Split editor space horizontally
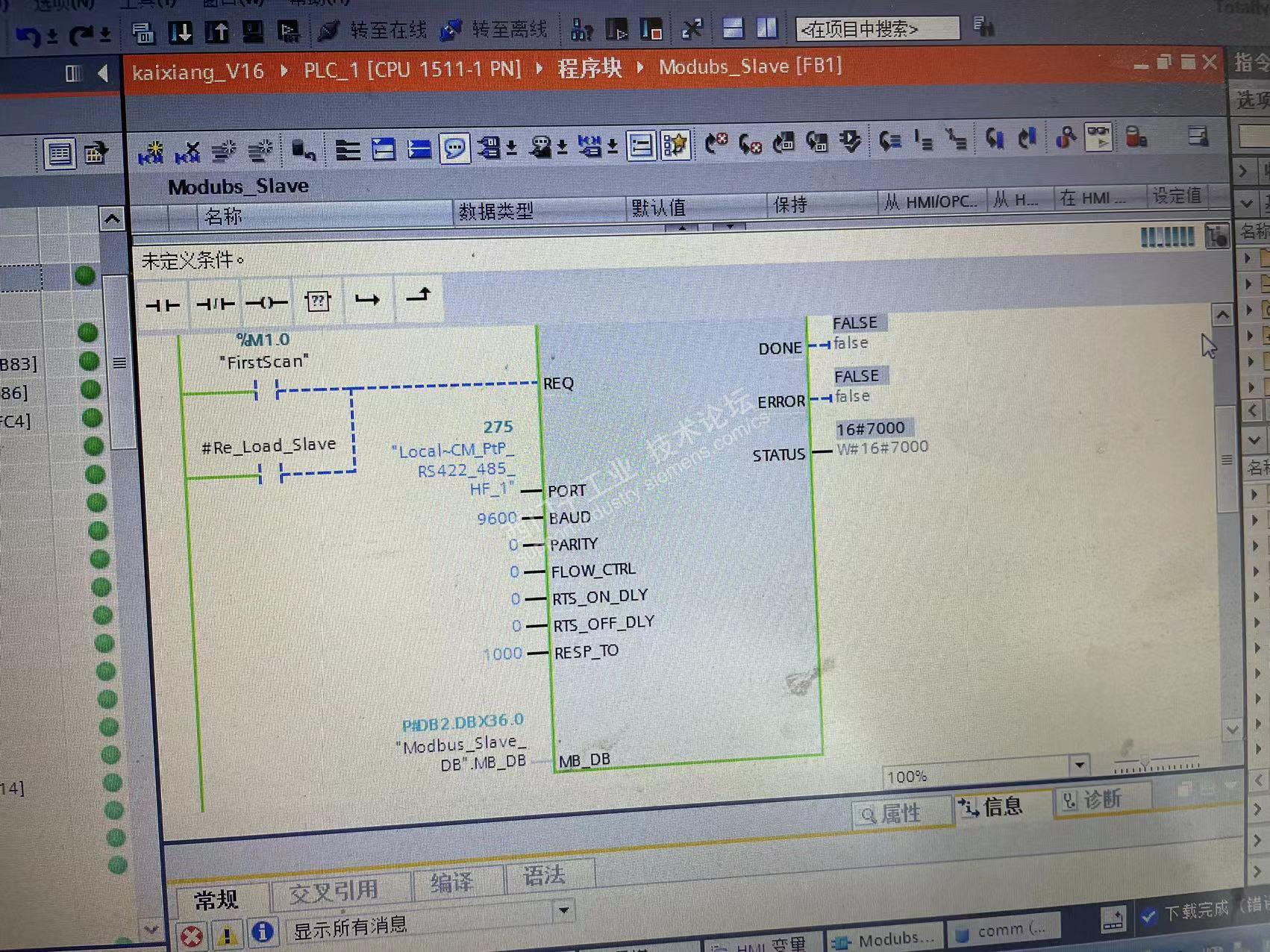 [x=733, y=28]
